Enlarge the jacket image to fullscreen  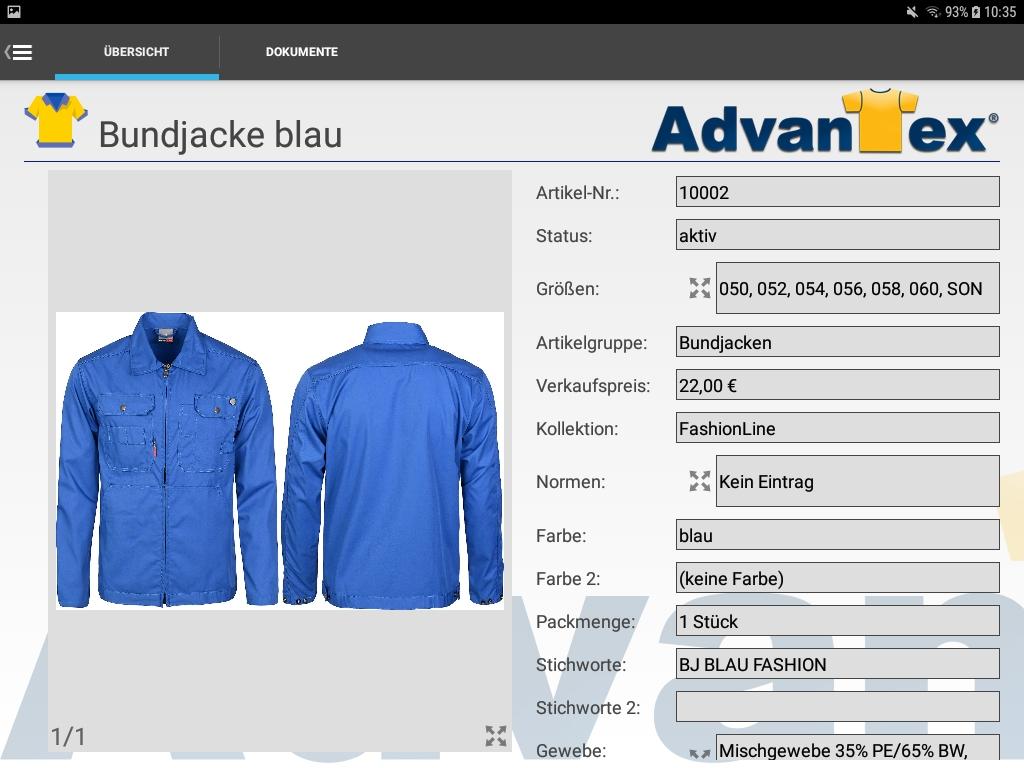click(496, 736)
